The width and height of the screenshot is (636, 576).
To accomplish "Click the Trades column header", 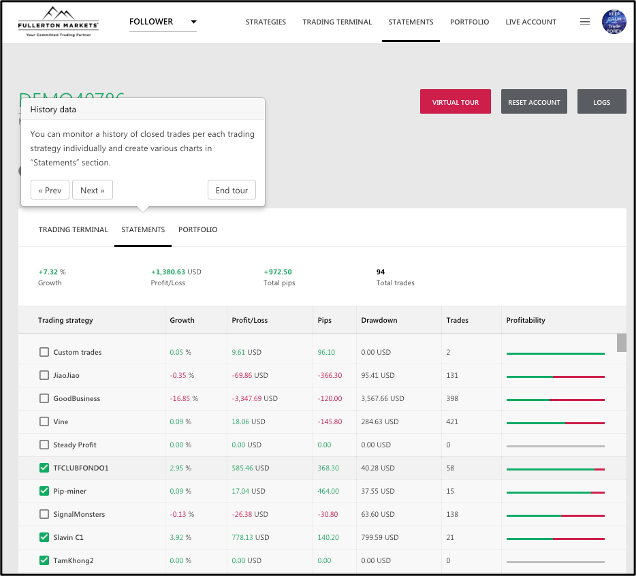I will tap(457, 320).
